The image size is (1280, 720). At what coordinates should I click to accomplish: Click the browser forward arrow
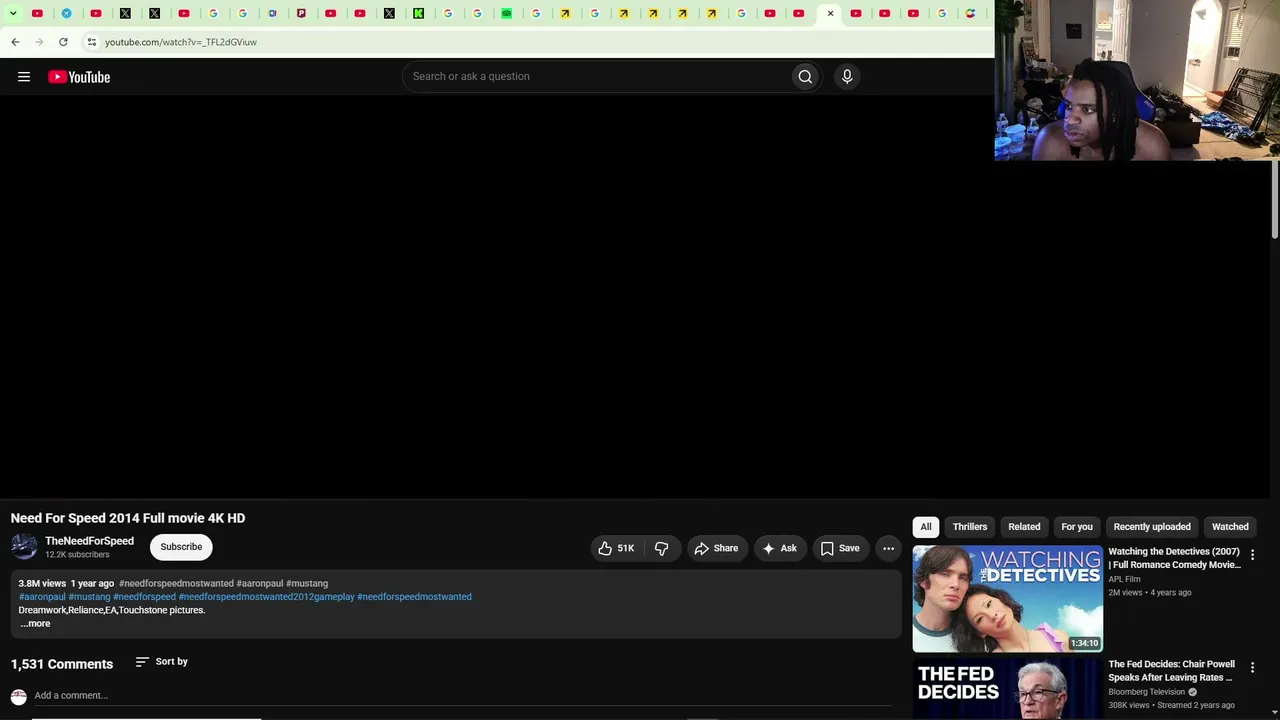39,42
